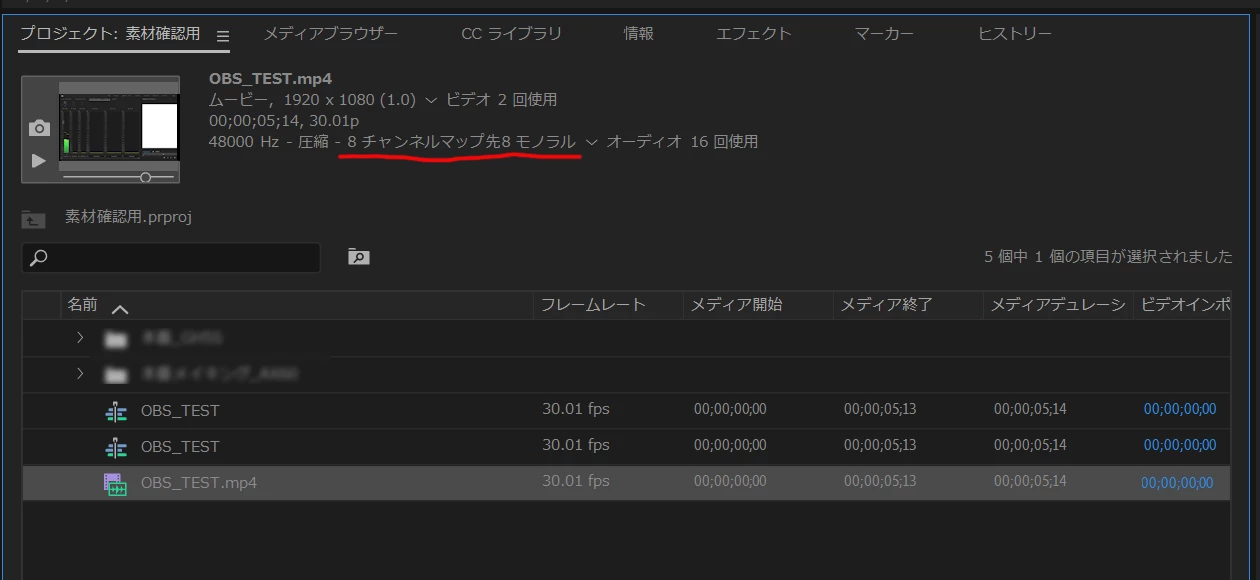Image resolution: width=1260 pixels, height=580 pixels.
Task: Click the メディアデュレーション column header
Action: click(x=1057, y=305)
